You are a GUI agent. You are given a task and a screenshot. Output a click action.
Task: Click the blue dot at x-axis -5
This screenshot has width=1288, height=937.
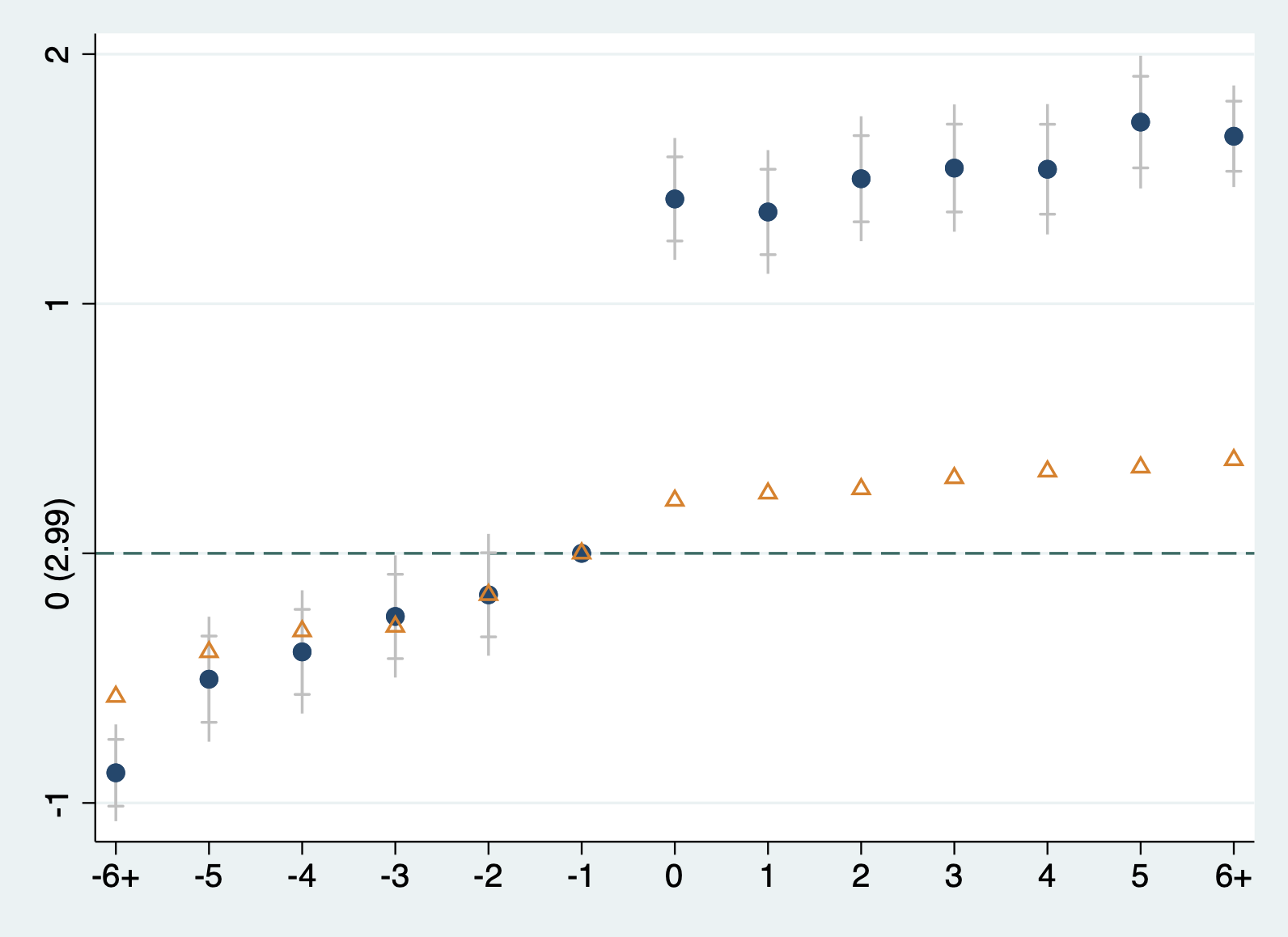coord(209,679)
